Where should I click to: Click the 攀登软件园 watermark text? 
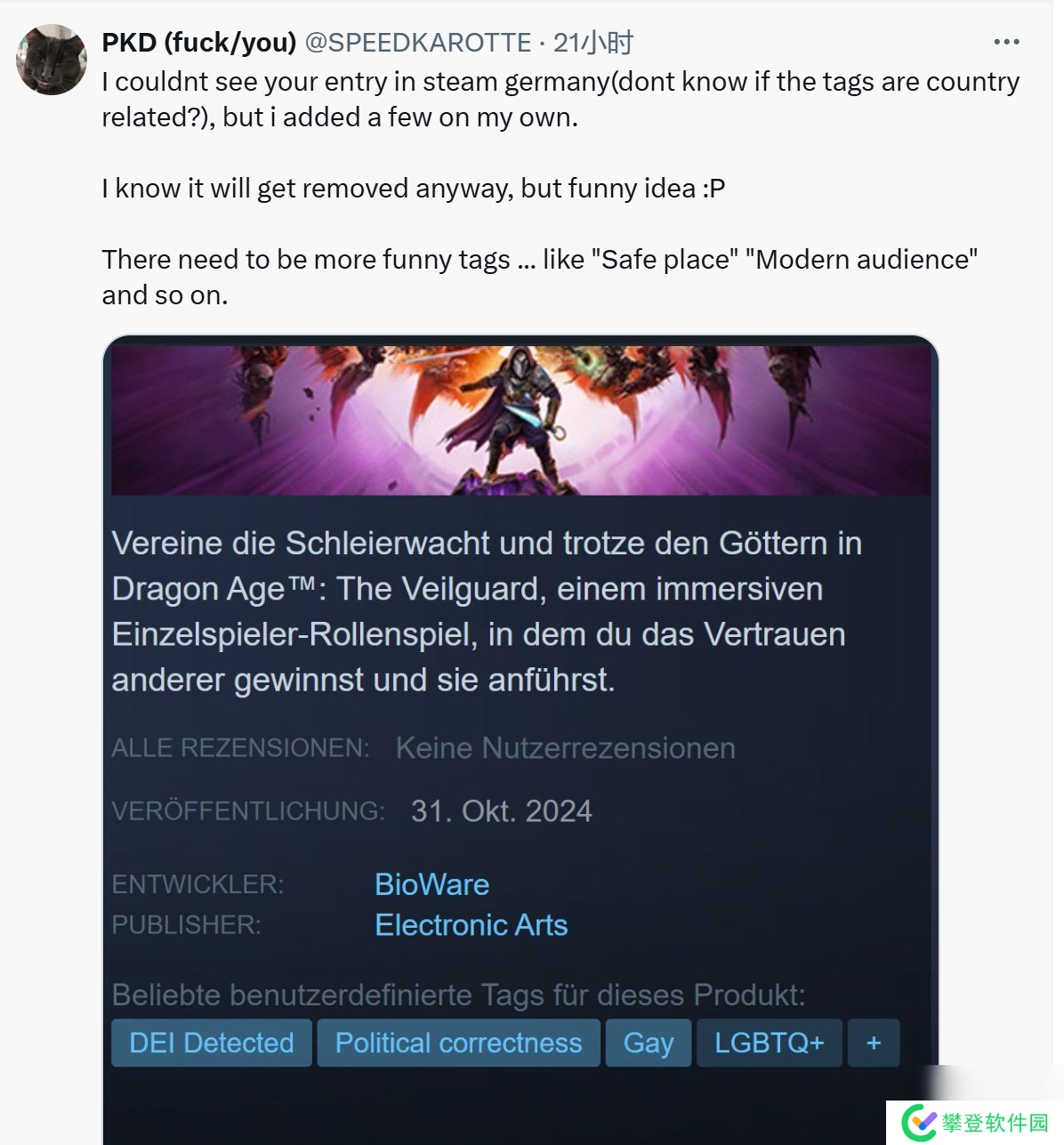tap(995, 1123)
